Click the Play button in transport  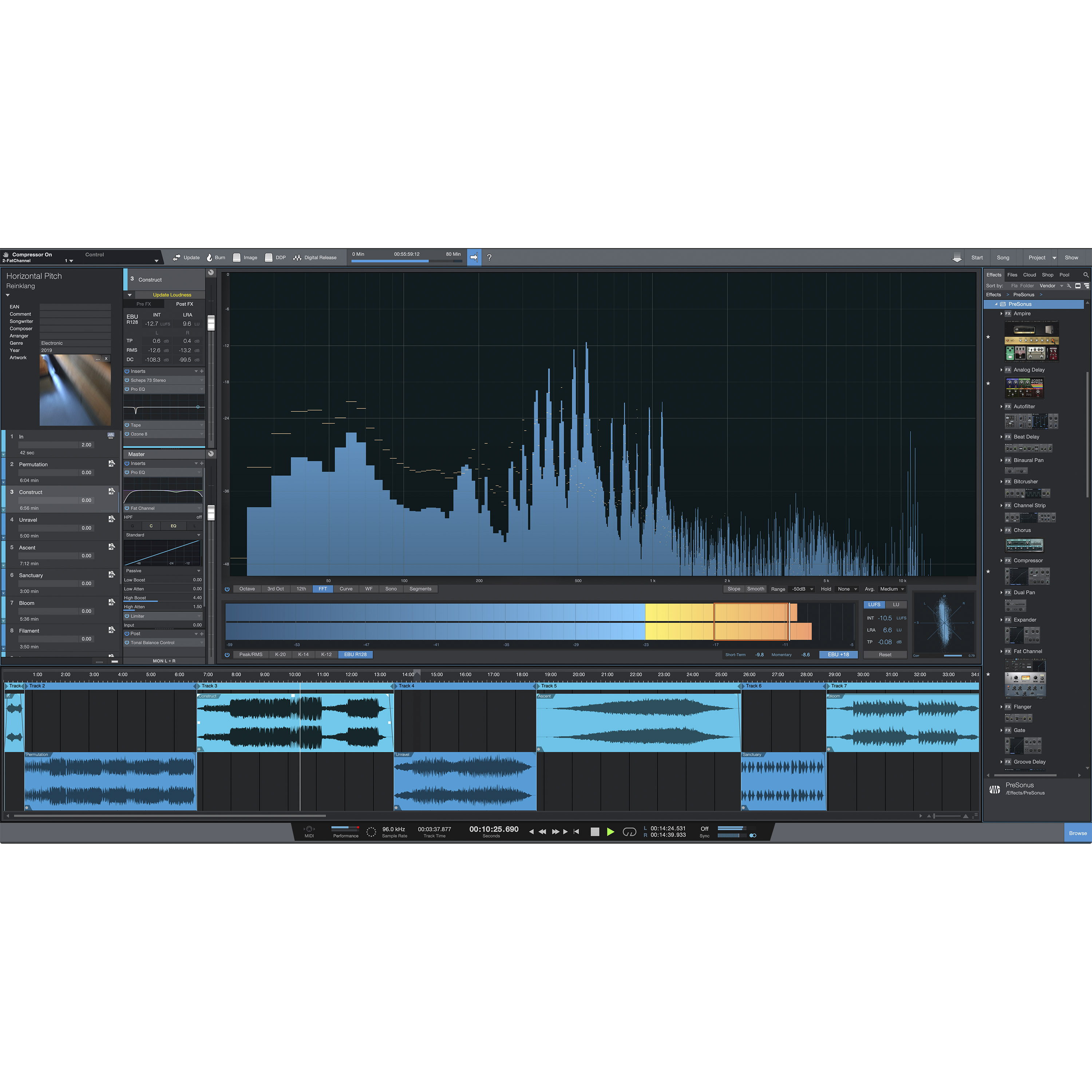point(611,831)
